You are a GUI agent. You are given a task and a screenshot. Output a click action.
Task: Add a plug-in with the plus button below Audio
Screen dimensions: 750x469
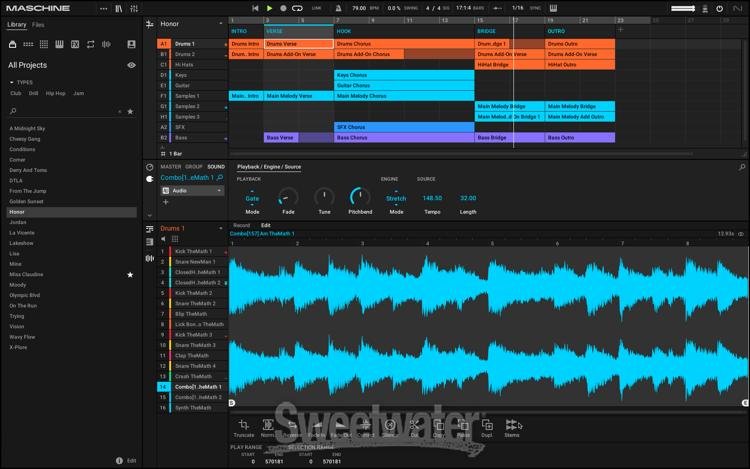pyautogui.click(x=165, y=202)
